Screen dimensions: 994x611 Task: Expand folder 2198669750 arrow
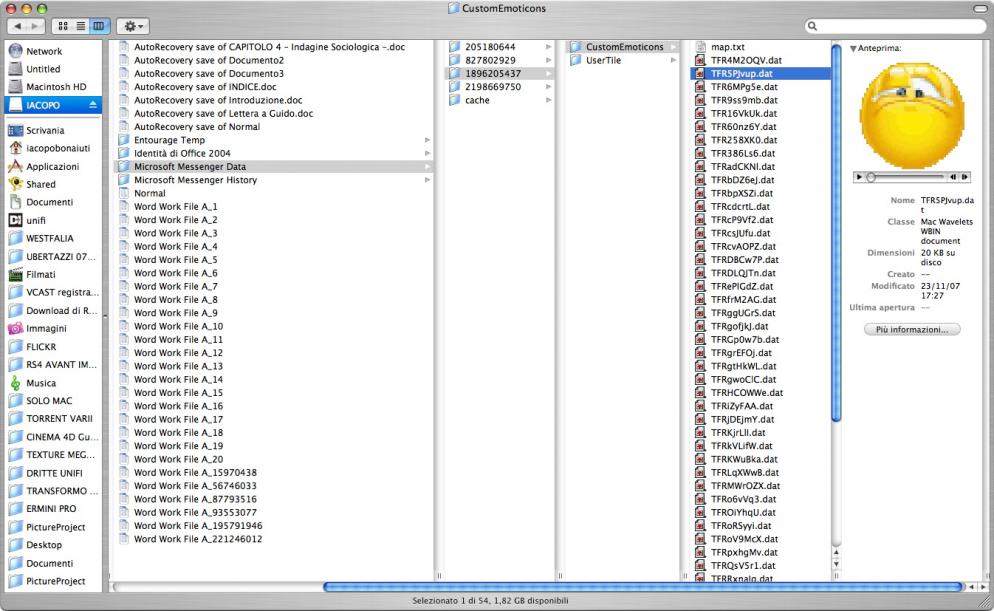click(x=548, y=87)
